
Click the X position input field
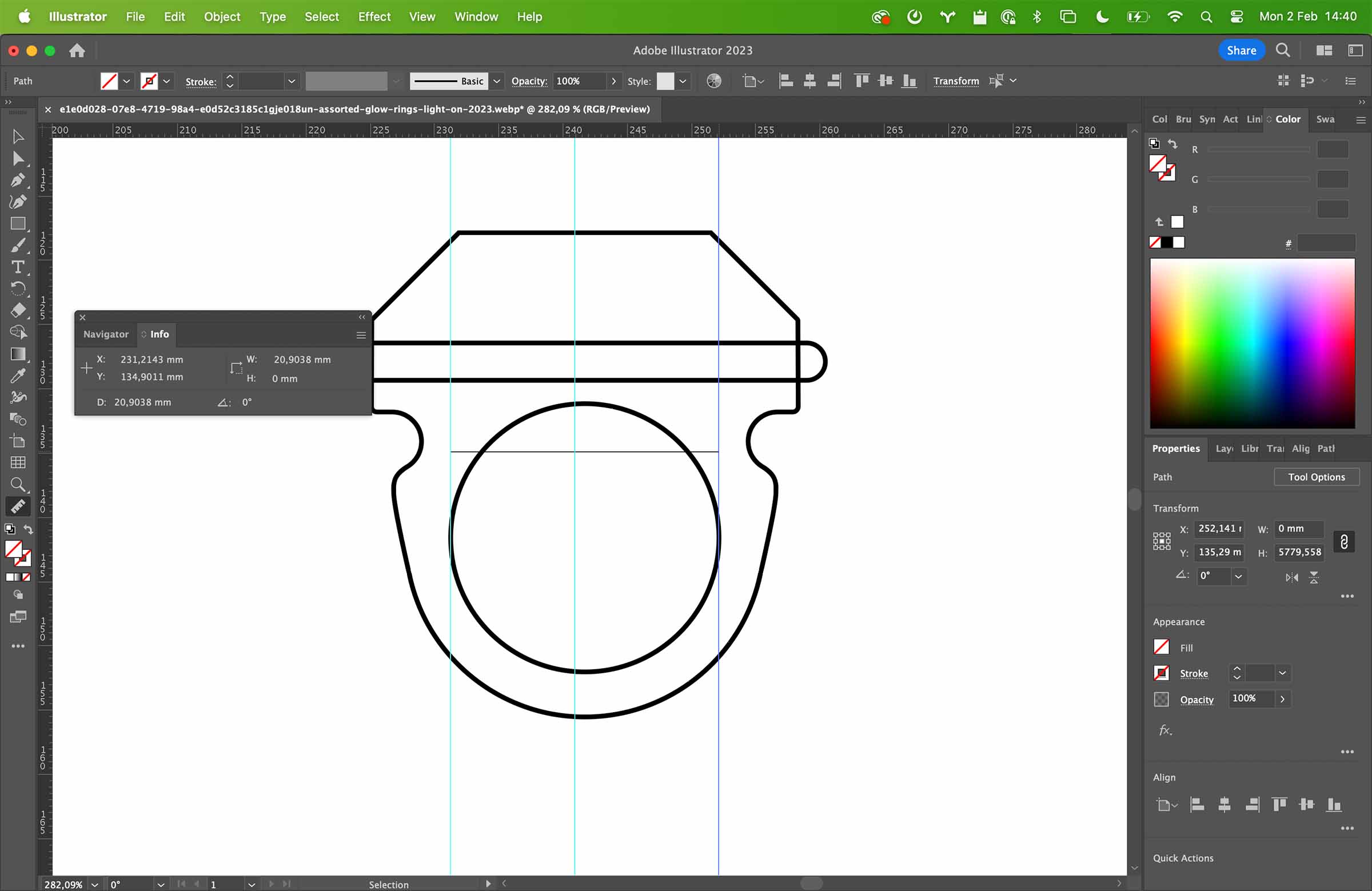[1219, 529]
